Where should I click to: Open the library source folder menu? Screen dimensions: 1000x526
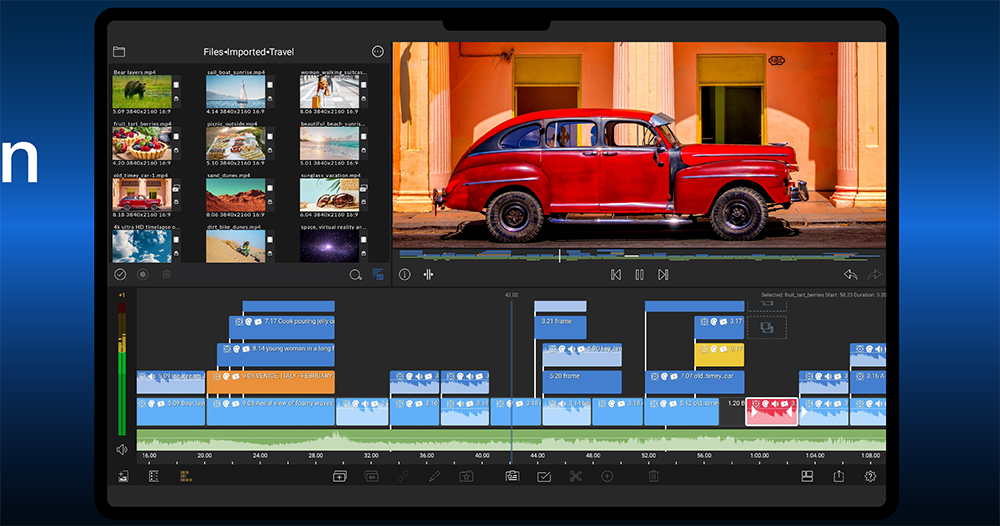tap(119, 51)
